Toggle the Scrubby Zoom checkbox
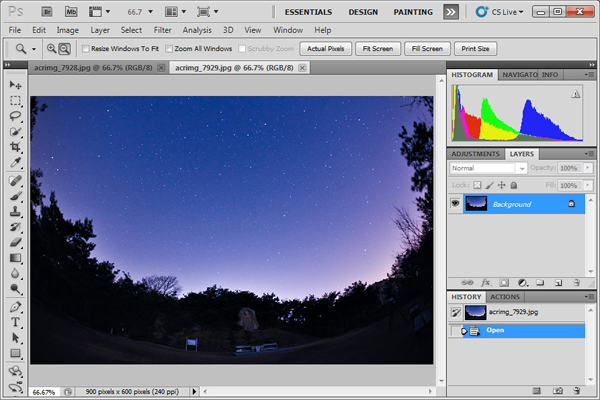600x400 pixels. (242, 49)
